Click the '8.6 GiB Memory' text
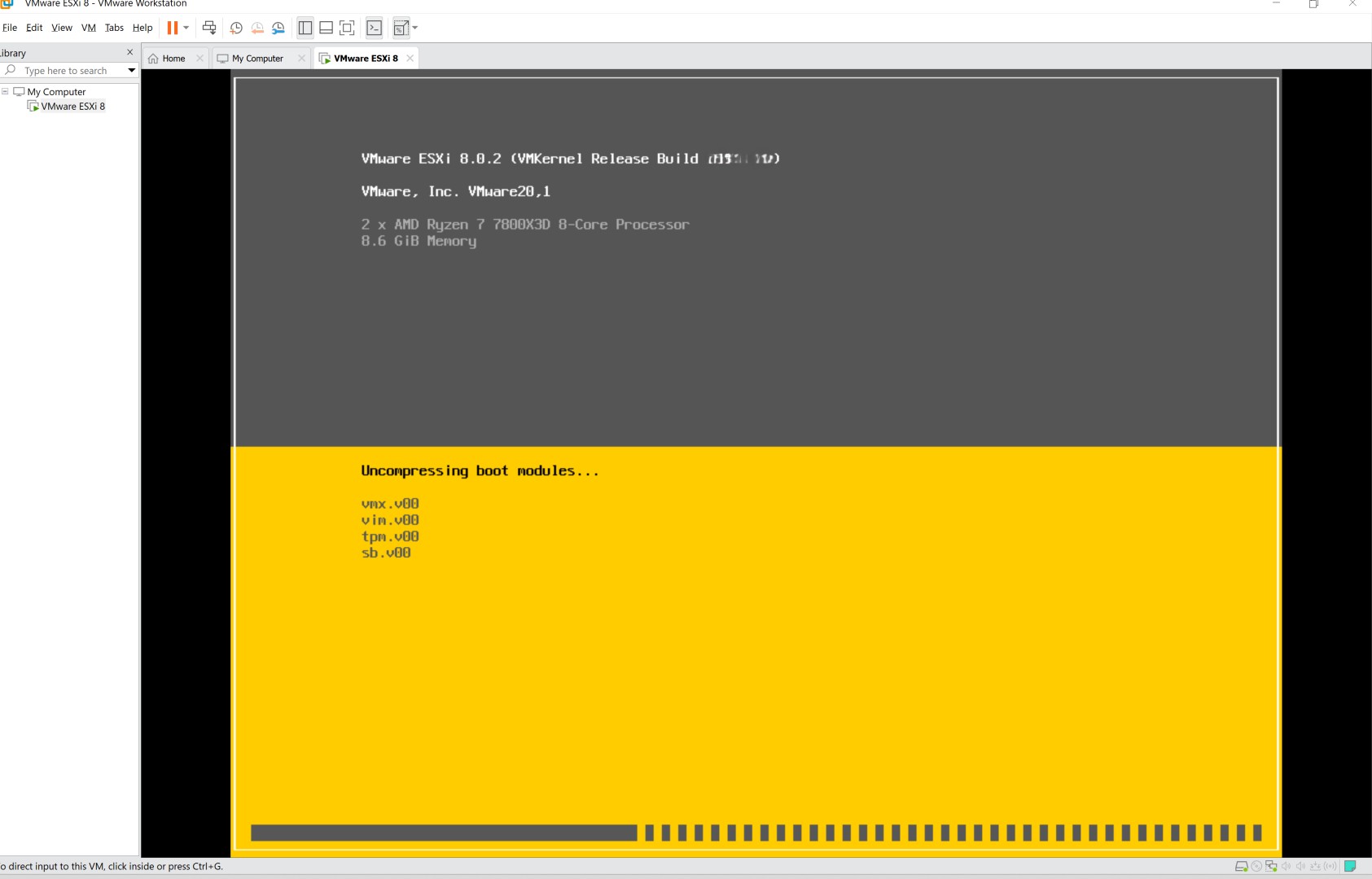1372x879 pixels. coord(419,241)
